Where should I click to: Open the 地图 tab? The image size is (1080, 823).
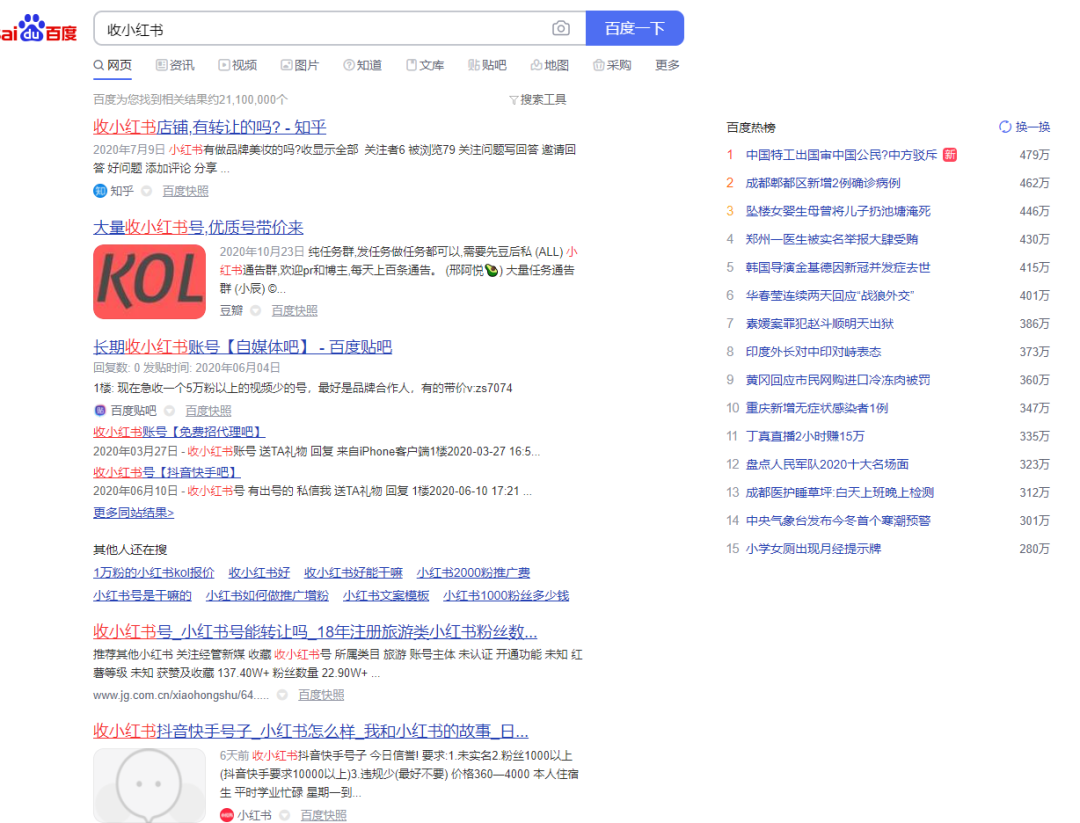click(549, 65)
